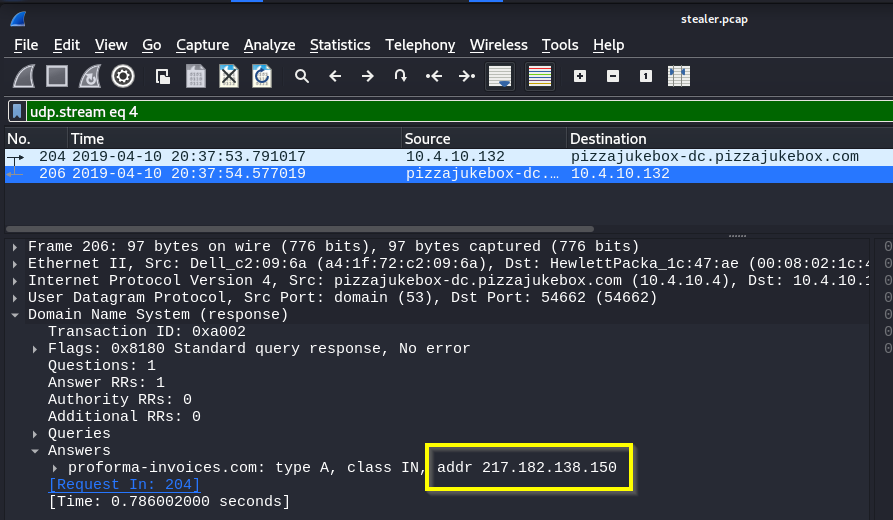Screen dimensions: 893x520
Task: Click the start capture shark fin icon
Action: [25, 76]
